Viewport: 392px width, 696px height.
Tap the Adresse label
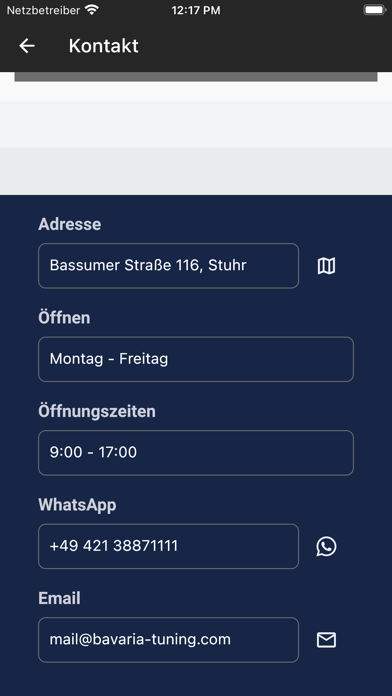point(70,224)
